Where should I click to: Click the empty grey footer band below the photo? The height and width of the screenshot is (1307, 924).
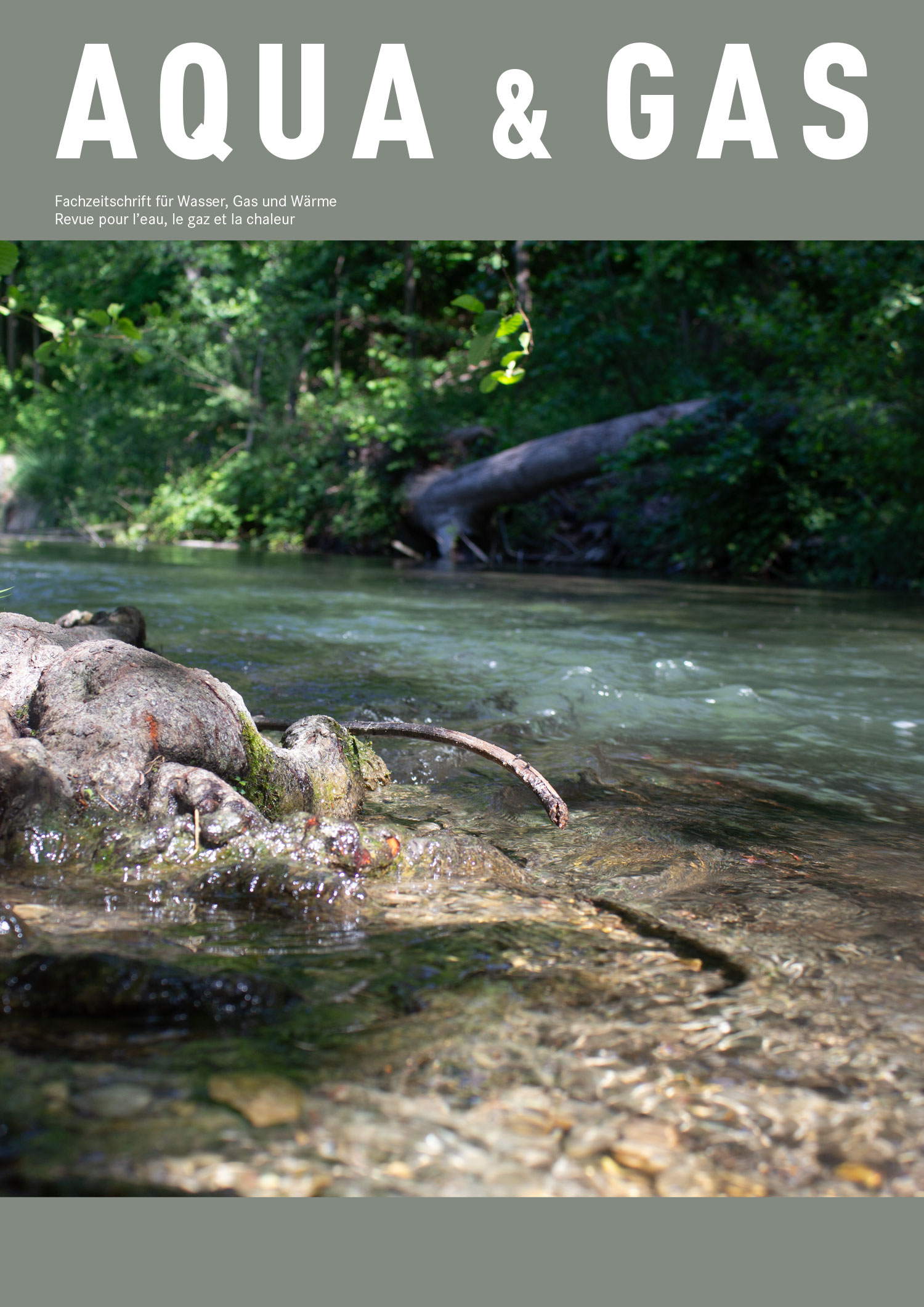click(x=462, y=1253)
